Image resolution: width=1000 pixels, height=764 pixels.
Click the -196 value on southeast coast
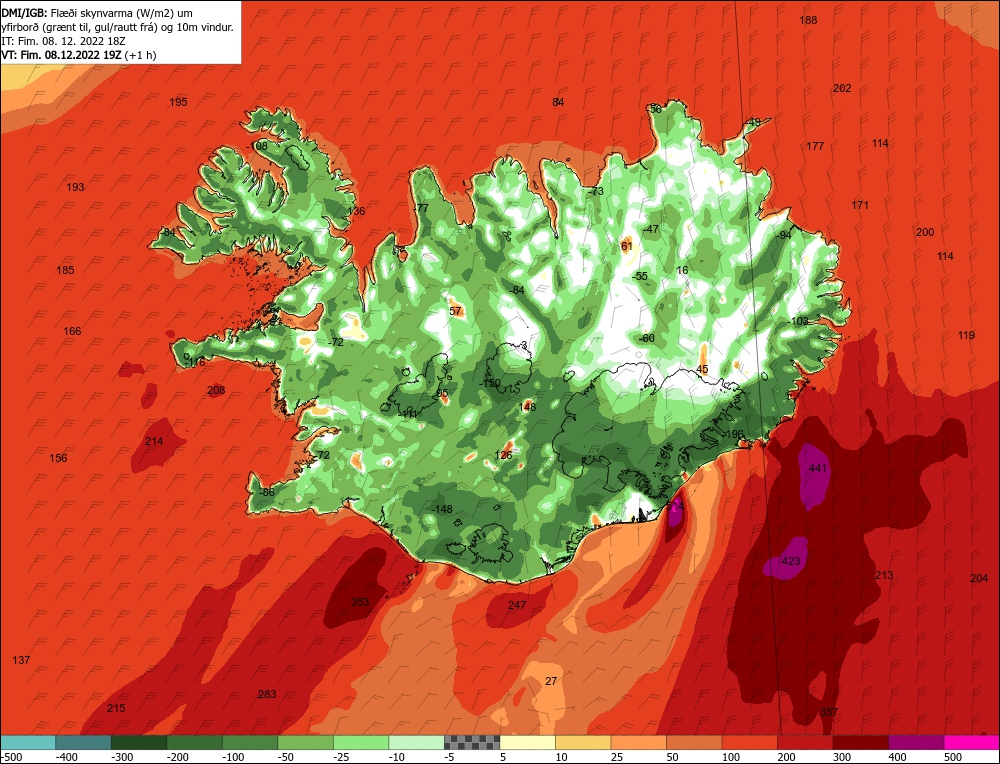pos(733,434)
